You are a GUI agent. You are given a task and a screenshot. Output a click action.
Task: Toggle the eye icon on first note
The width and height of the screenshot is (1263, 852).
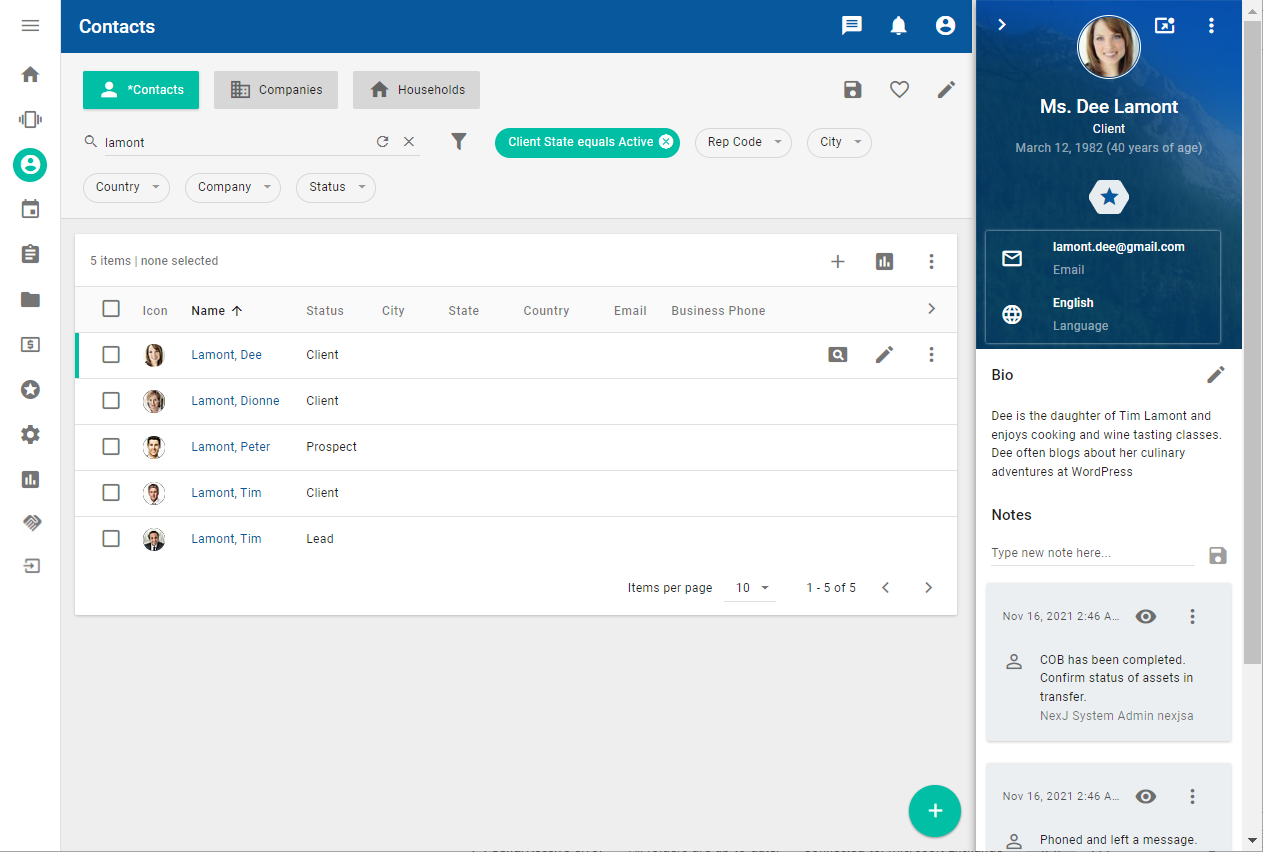[1146, 617]
